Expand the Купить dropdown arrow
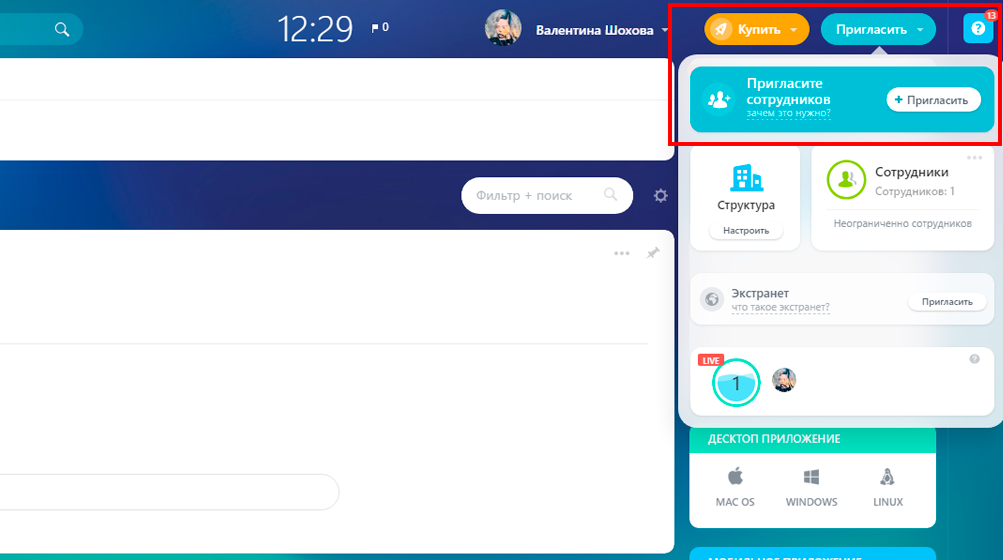The image size is (1003, 560). coord(793,30)
